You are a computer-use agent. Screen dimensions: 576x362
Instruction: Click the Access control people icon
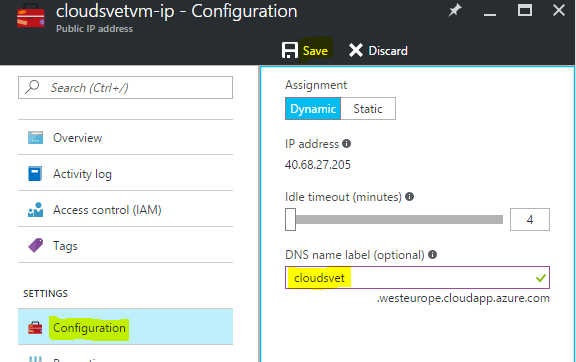click(35, 210)
